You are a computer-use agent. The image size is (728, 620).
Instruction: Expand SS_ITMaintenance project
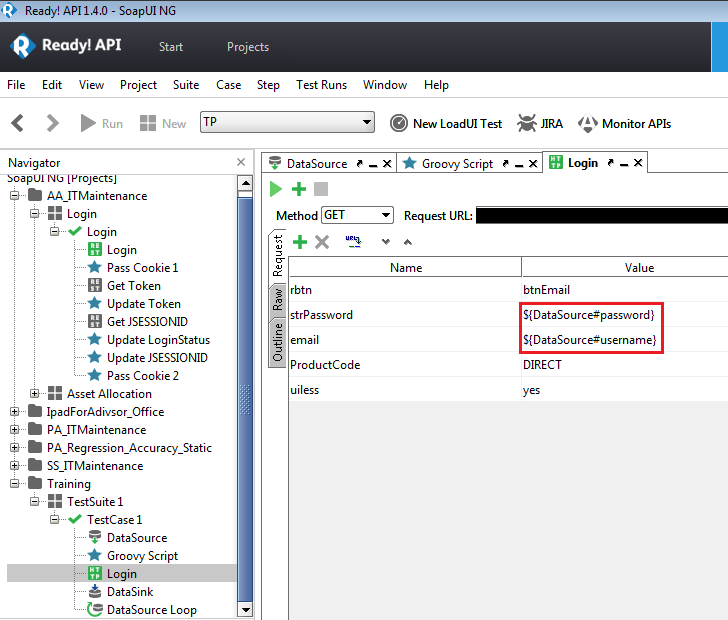(x=15, y=465)
